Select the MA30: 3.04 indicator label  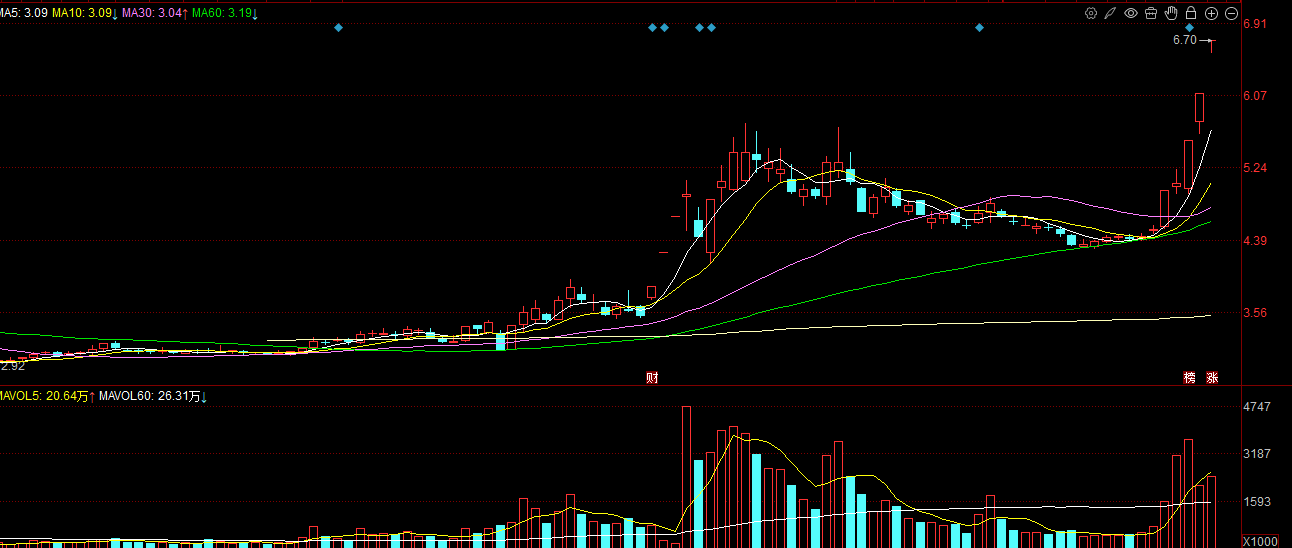click(154, 14)
